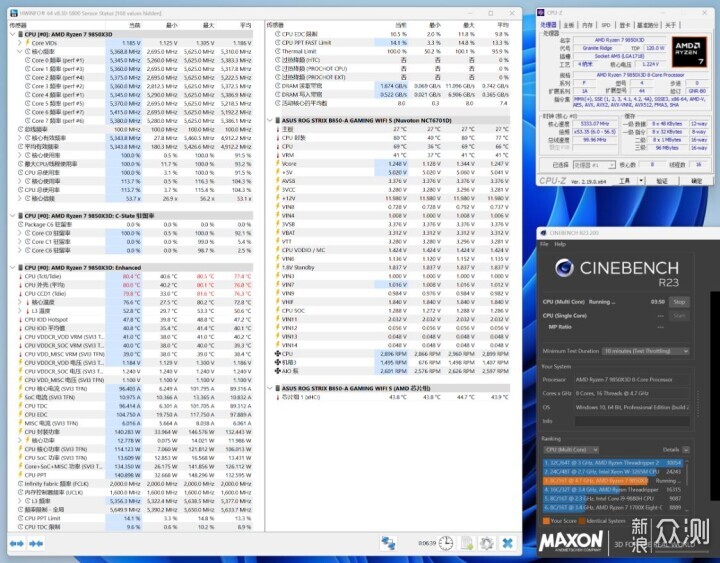Image resolution: width=720 pixels, height=563 pixels.
Task: Open Cinebench File menu
Action: [544, 244]
